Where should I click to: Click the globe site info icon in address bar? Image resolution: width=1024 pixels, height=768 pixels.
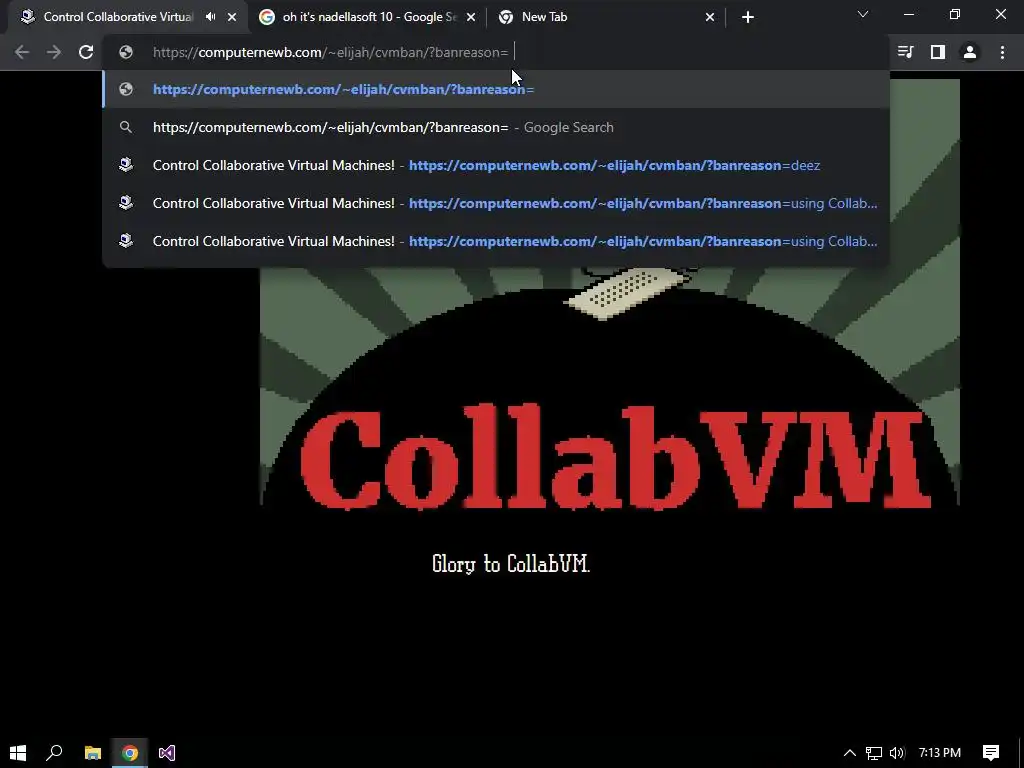(x=126, y=52)
